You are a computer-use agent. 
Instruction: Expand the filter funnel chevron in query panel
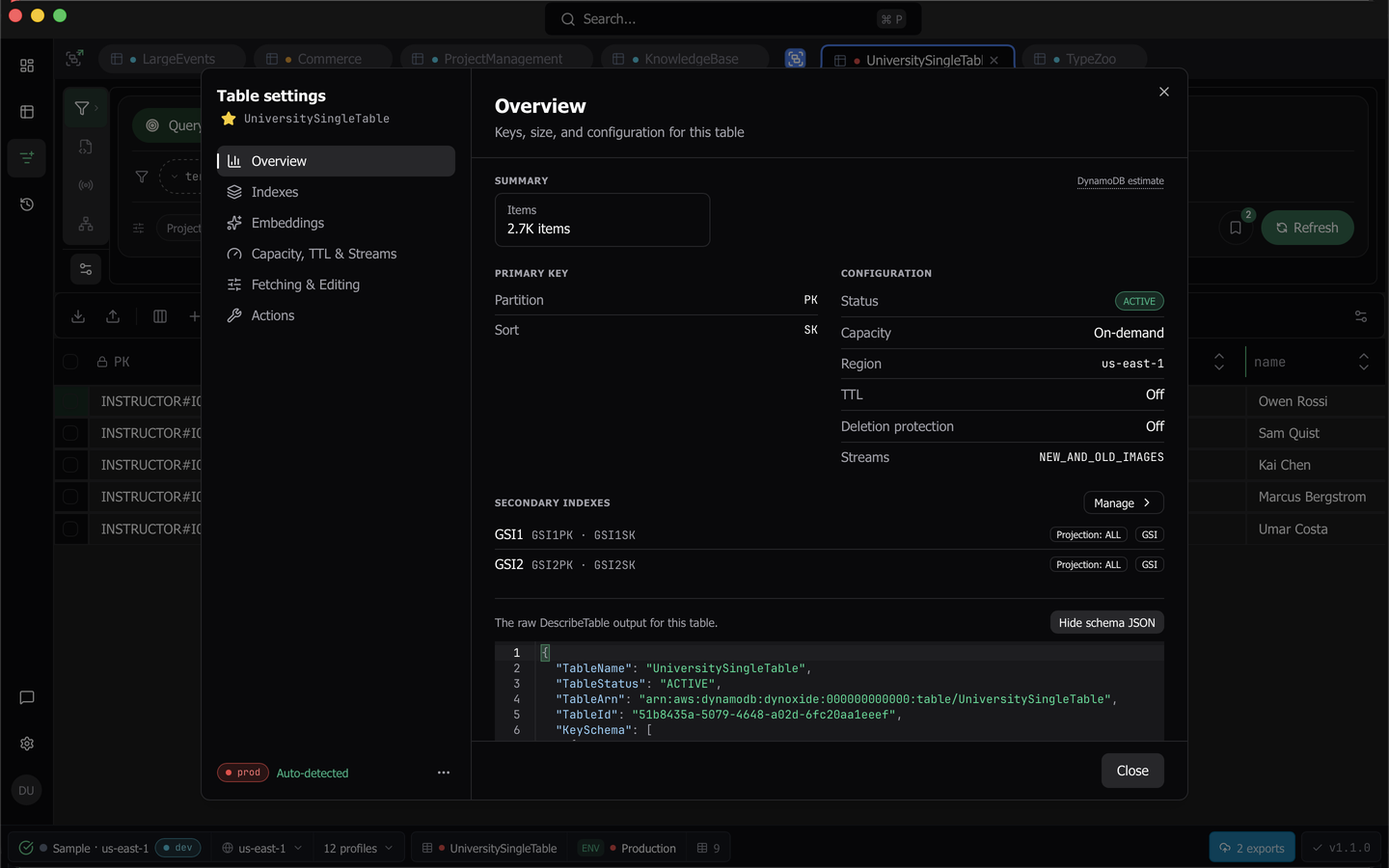pyautogui.click(x=96, y=107)
